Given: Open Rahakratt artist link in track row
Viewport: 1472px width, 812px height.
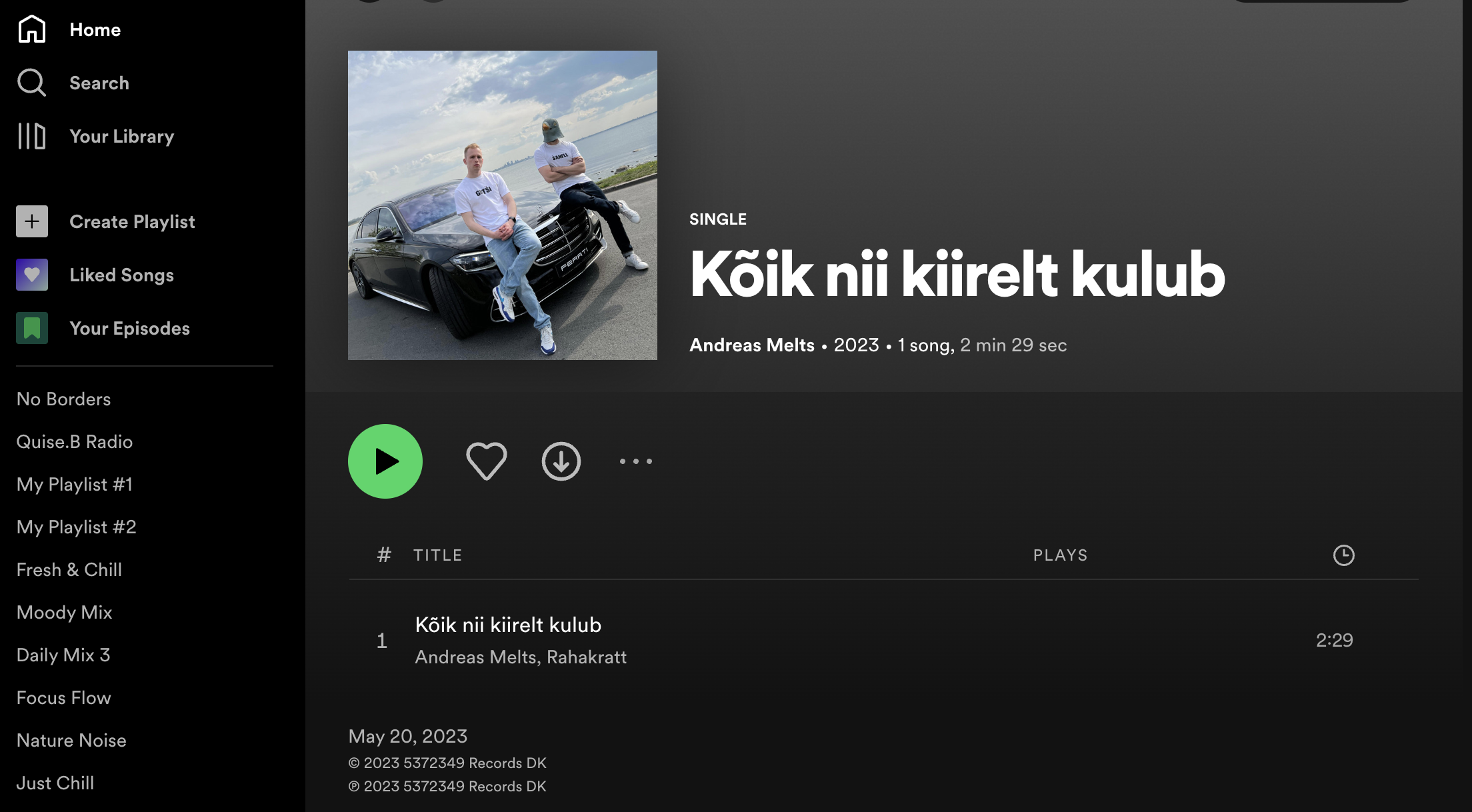Looking at the screenshot, I should click(x=587, y=657).
